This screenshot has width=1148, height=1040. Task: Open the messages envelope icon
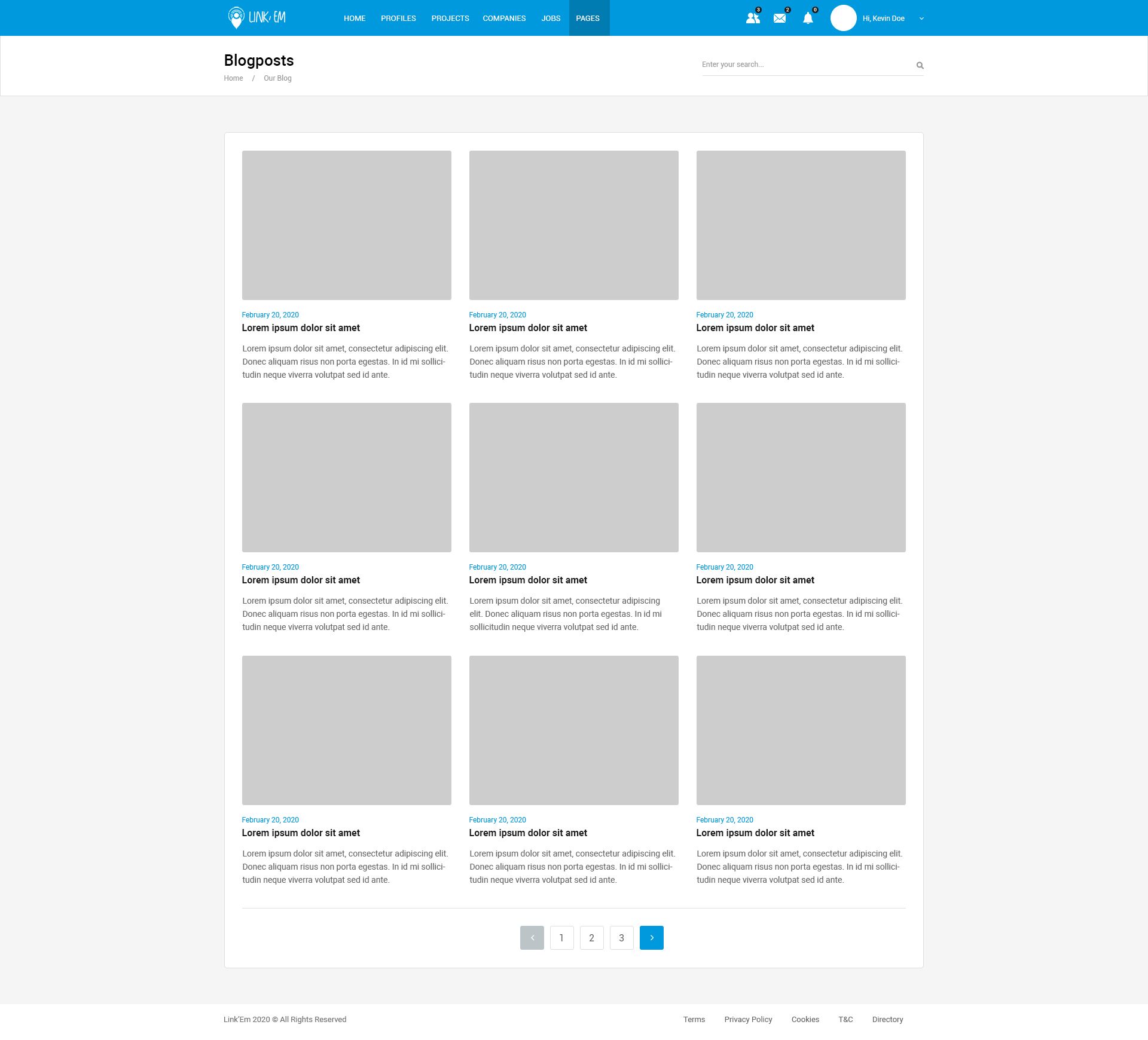click(780, 19)
